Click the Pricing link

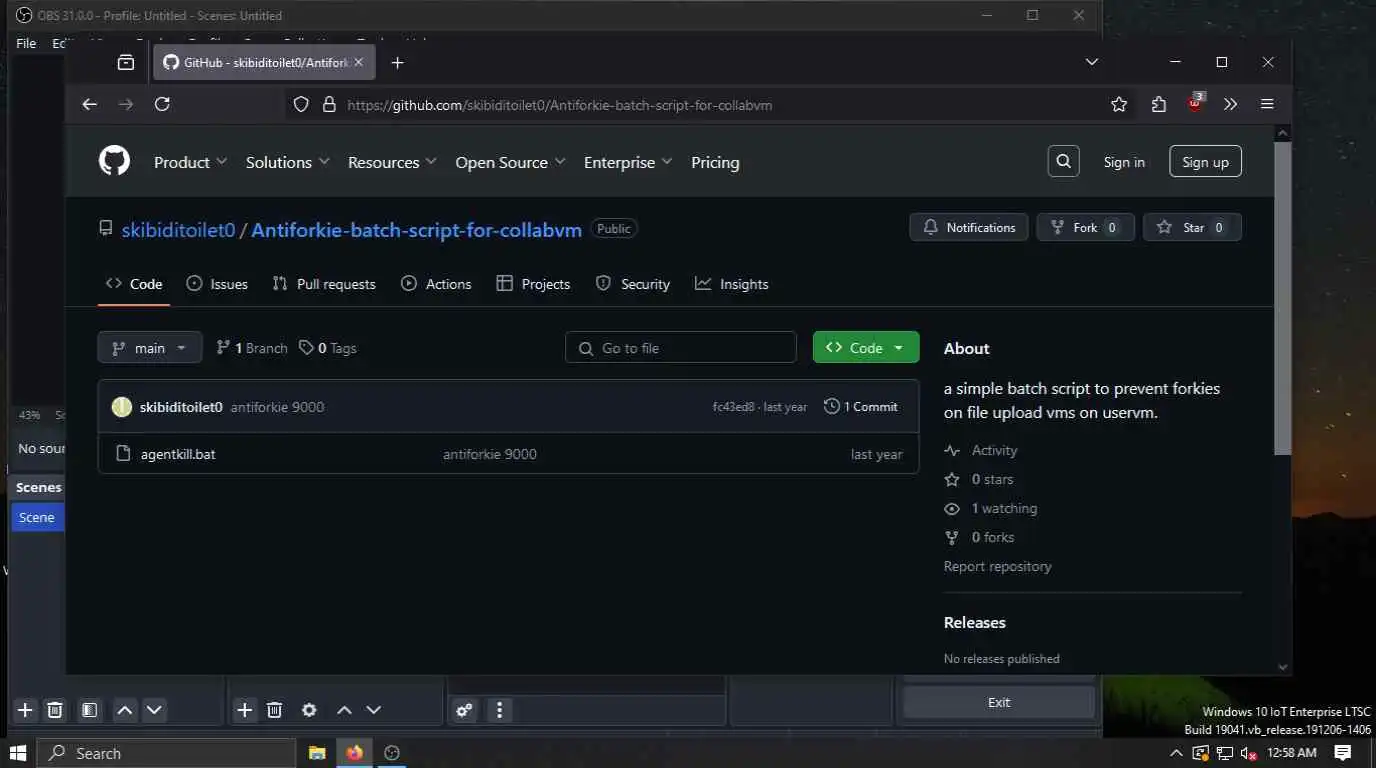pyautogui.click(x=715, y=162)
